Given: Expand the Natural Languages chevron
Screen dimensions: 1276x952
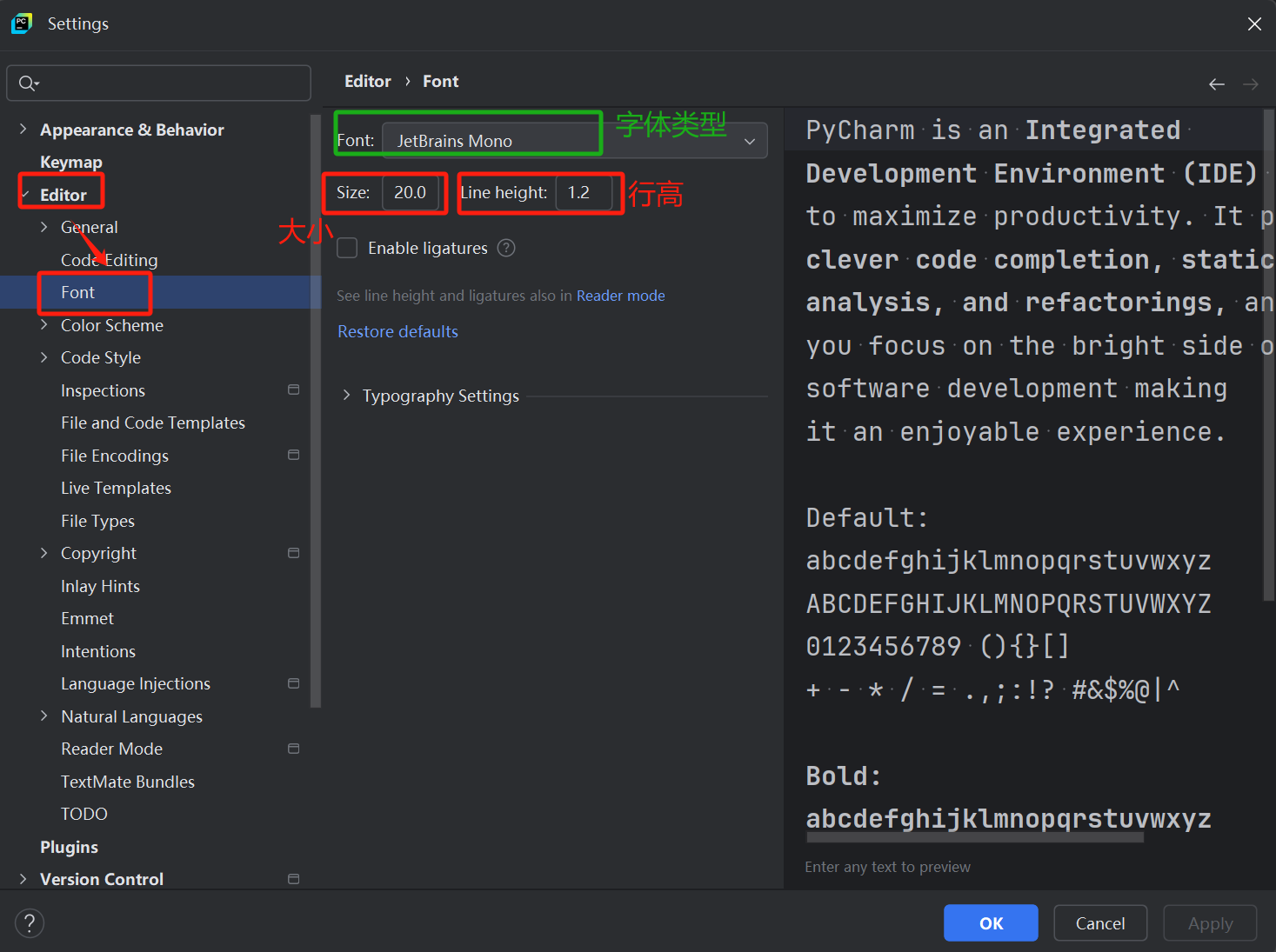Looking at the screenshot, I should tap(44, 716).
